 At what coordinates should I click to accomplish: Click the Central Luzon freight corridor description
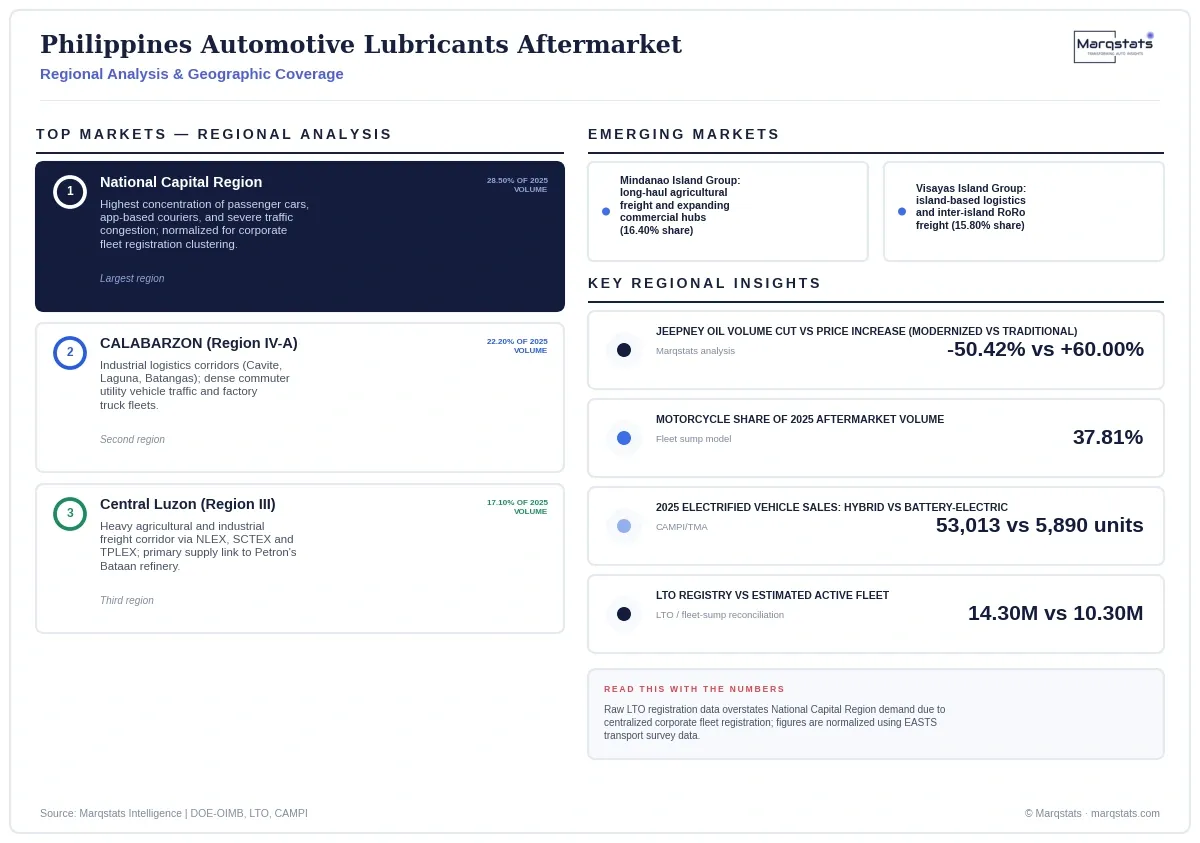(198, 546)
